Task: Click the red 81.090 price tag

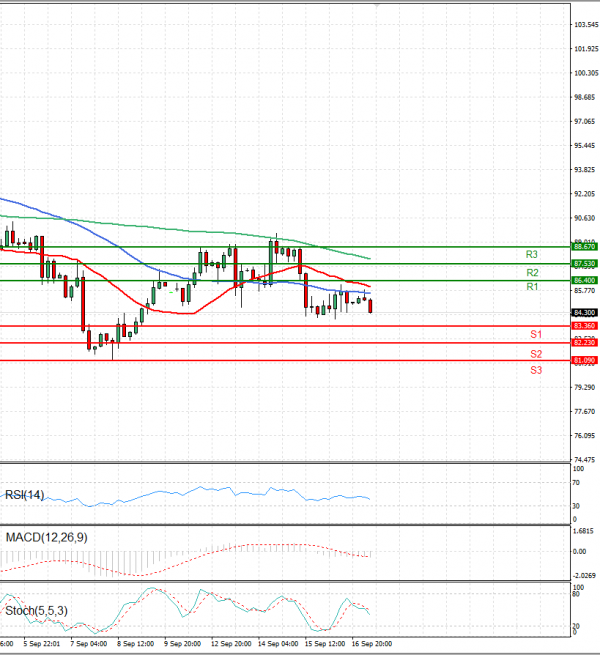Action: 584,360
